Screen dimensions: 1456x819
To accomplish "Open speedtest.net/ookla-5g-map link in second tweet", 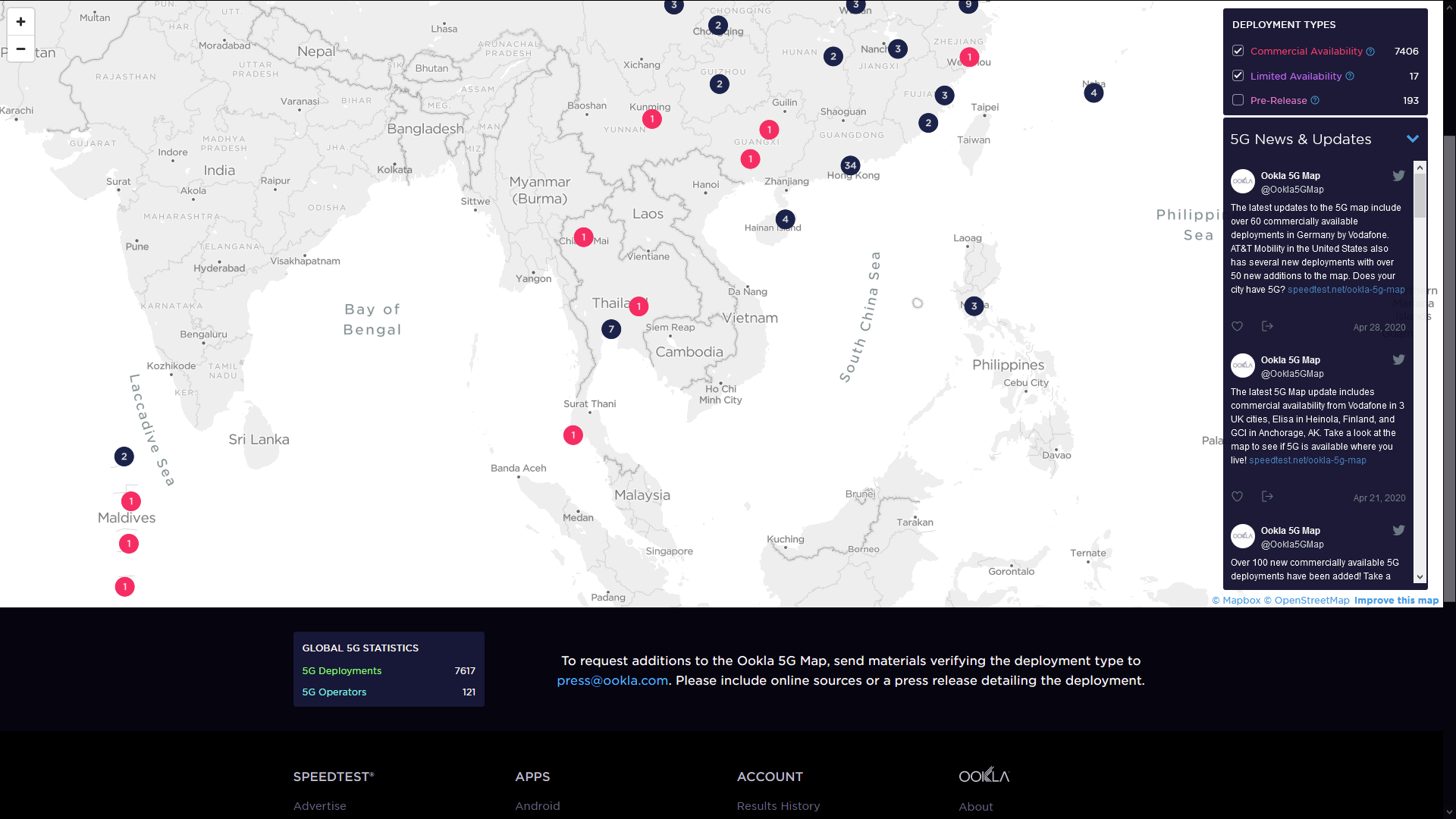I will coord(1307,460).
